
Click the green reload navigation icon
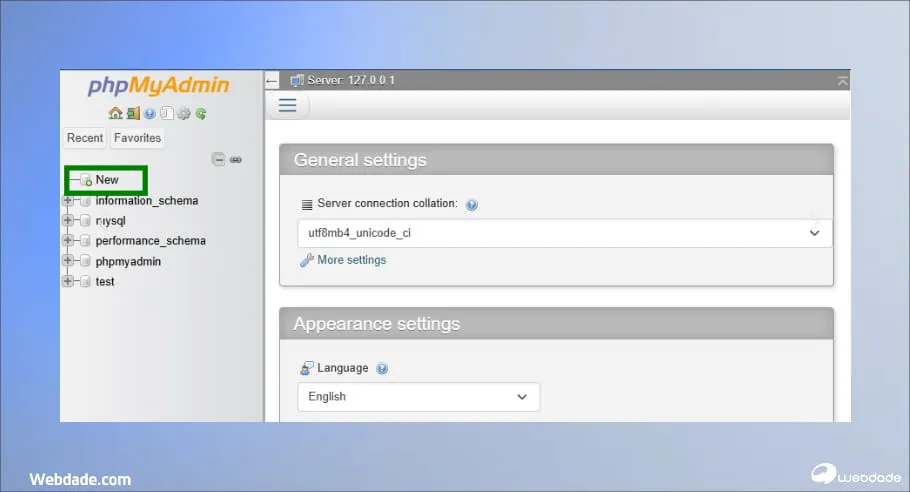click(x=201, y=114)
